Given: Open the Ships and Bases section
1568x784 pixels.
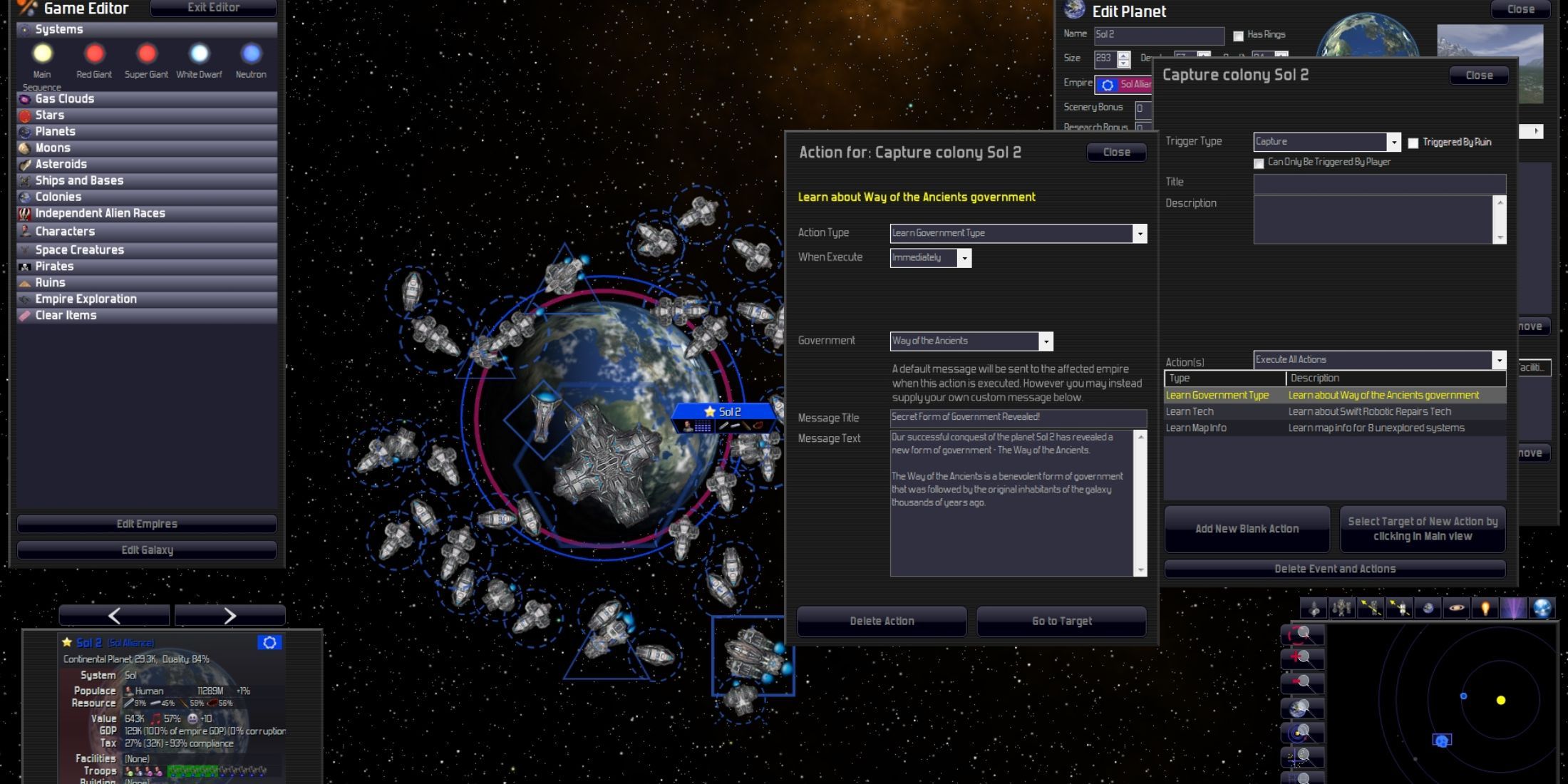Looking at the screenshot, I should 147,181.
